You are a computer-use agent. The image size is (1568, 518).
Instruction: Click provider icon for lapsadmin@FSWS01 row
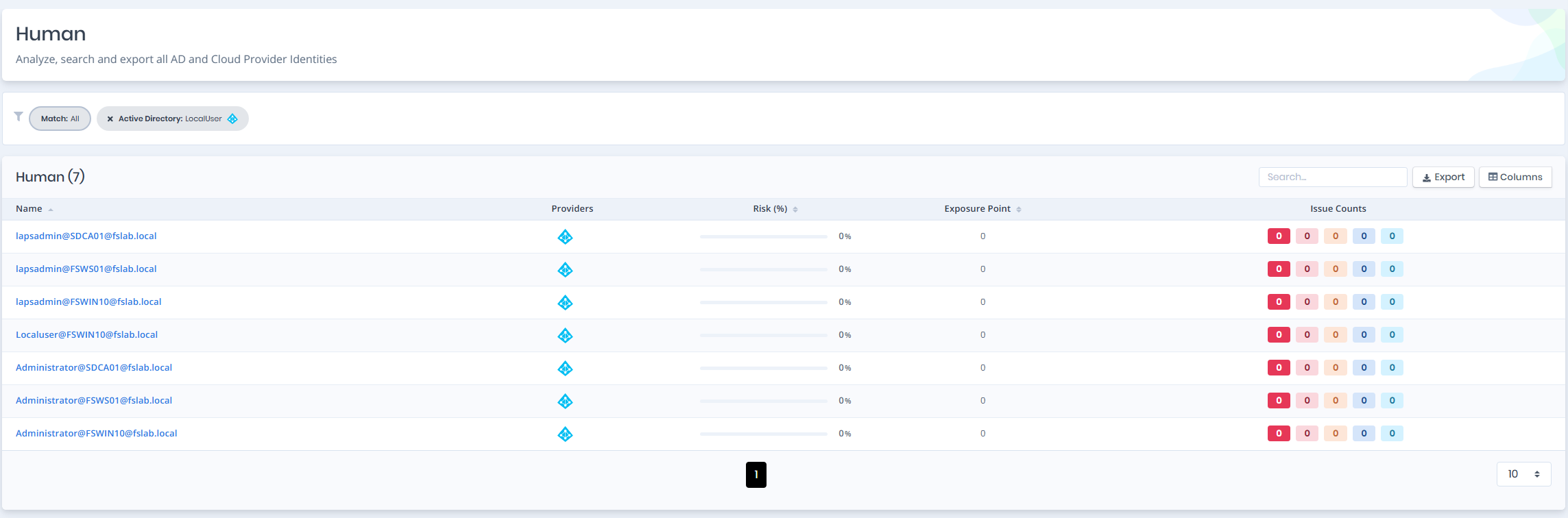[x=565, y=270]
